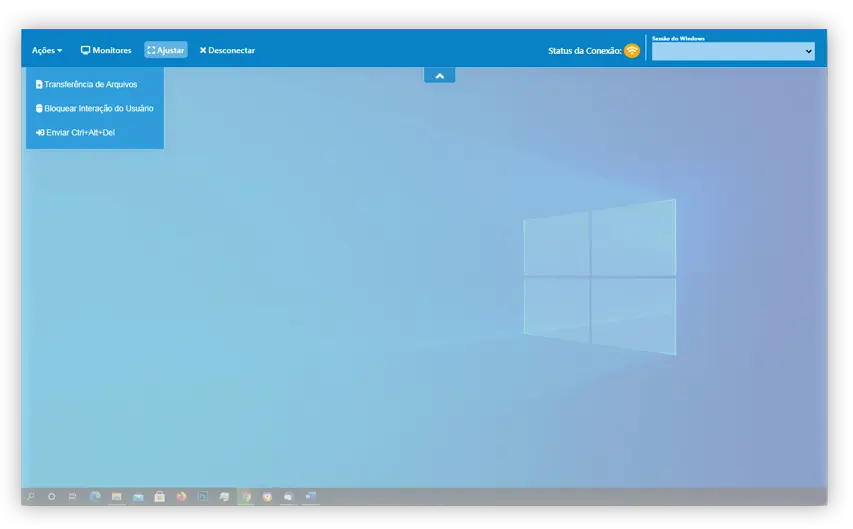Open the Mail app in remote taskbar
853x529 pixels.
(x=138, y=497)
